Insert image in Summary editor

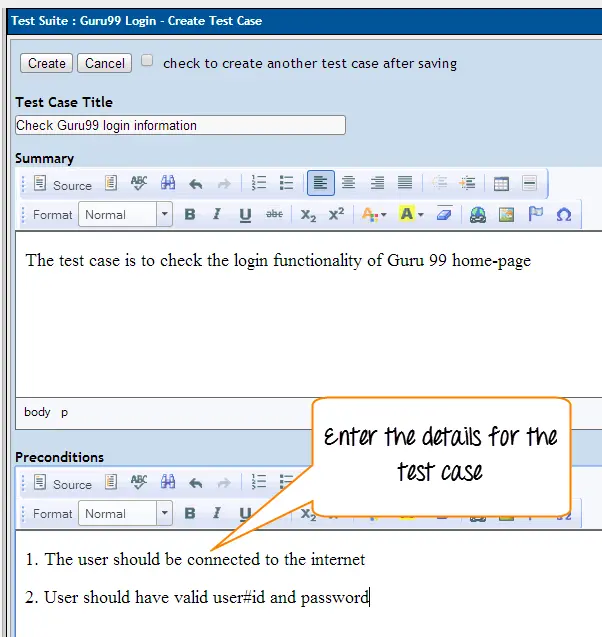coord(506,214)
